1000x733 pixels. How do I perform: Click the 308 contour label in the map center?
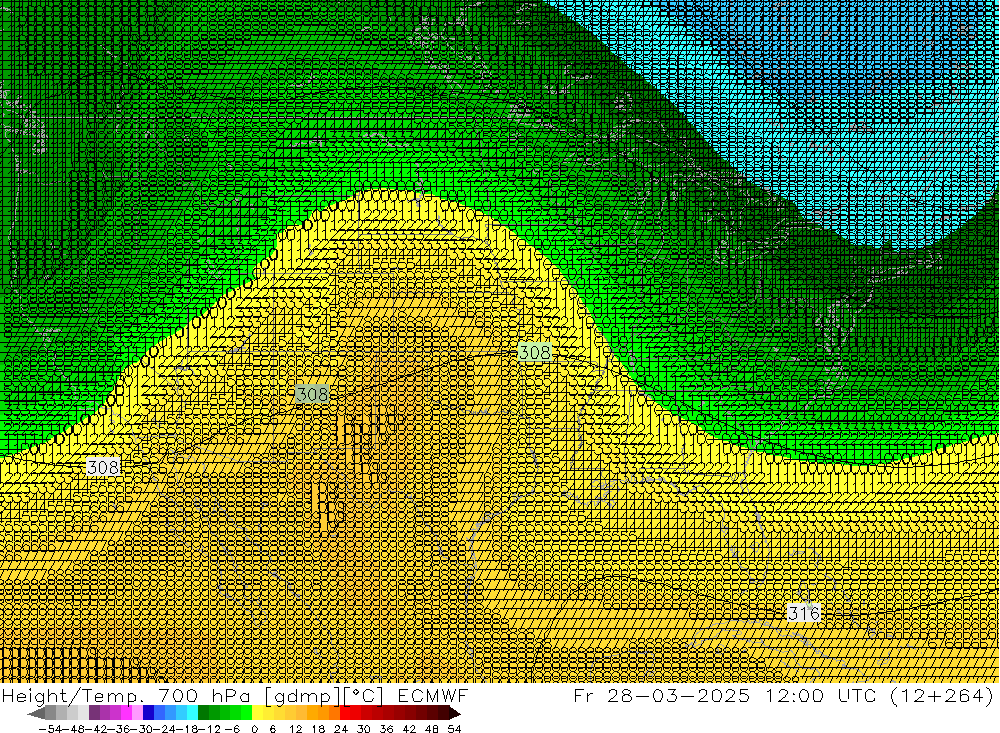[313, 395]
